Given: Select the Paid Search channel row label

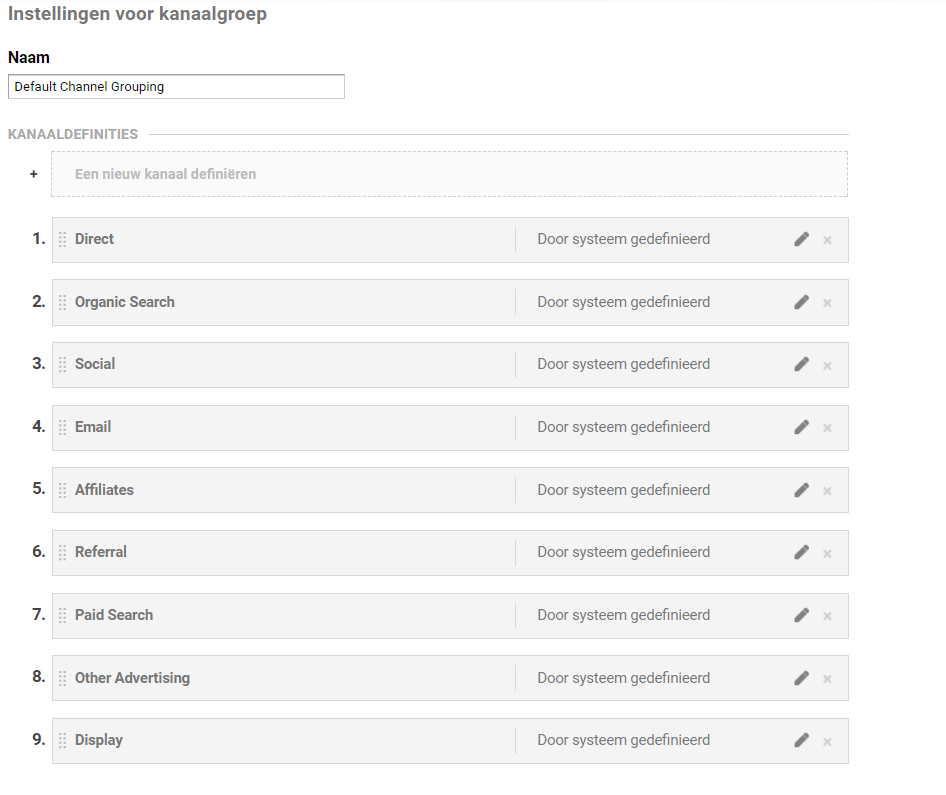Looking at the screenshot, I should point(114,615).
